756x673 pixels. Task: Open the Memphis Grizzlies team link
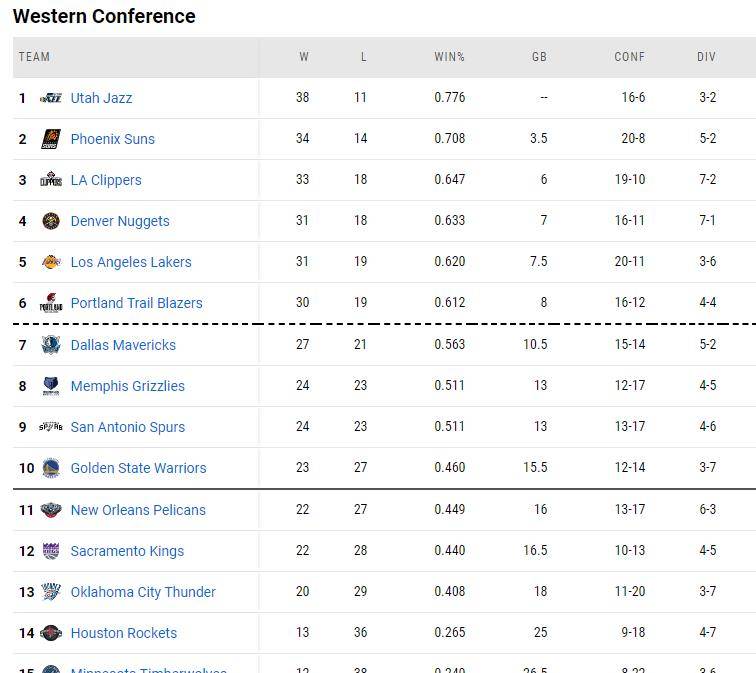(x=127, y=386)
